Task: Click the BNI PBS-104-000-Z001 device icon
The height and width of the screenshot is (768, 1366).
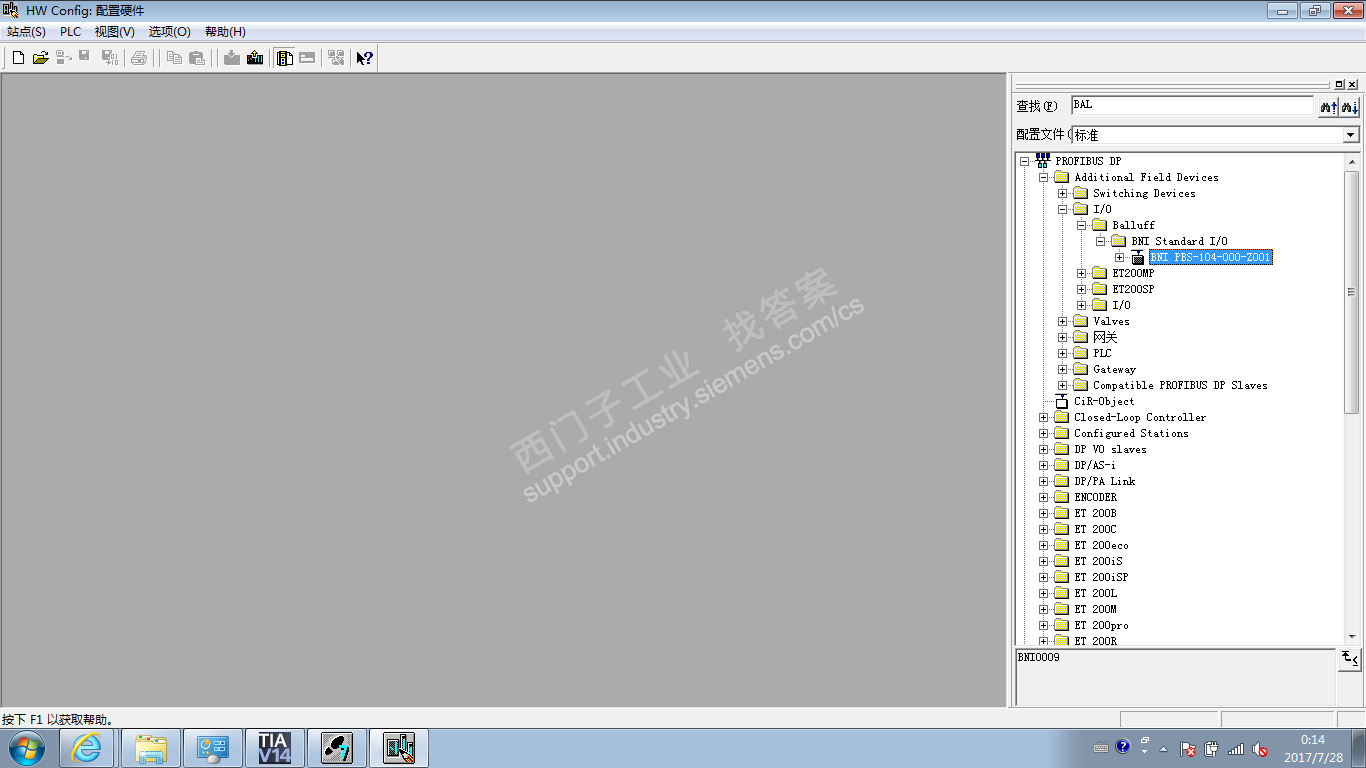Action: (1138, 257)
